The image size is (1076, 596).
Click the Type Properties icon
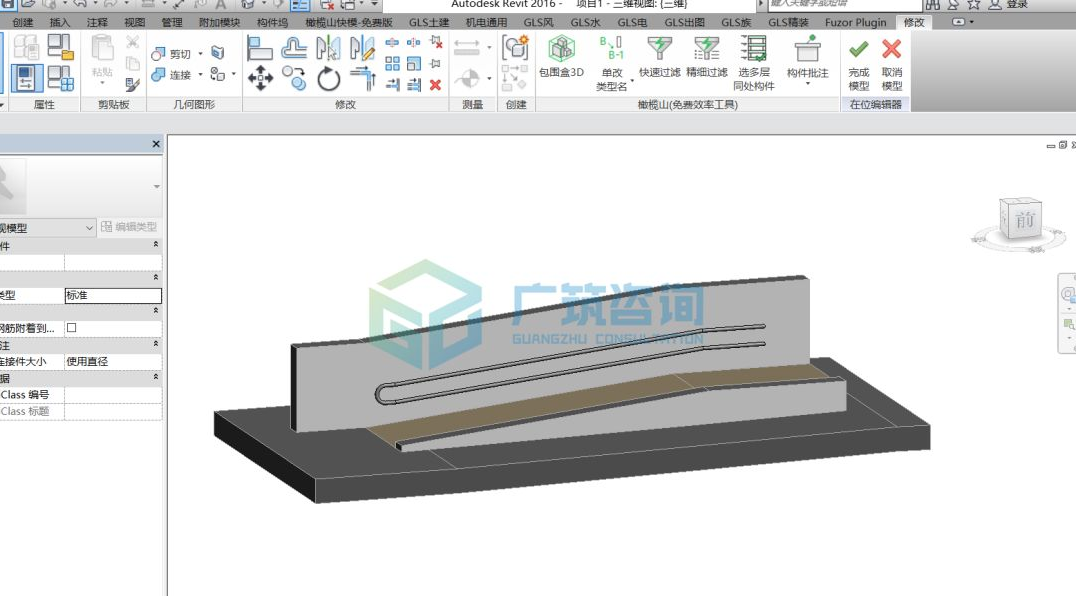click(x=26, y=47)
